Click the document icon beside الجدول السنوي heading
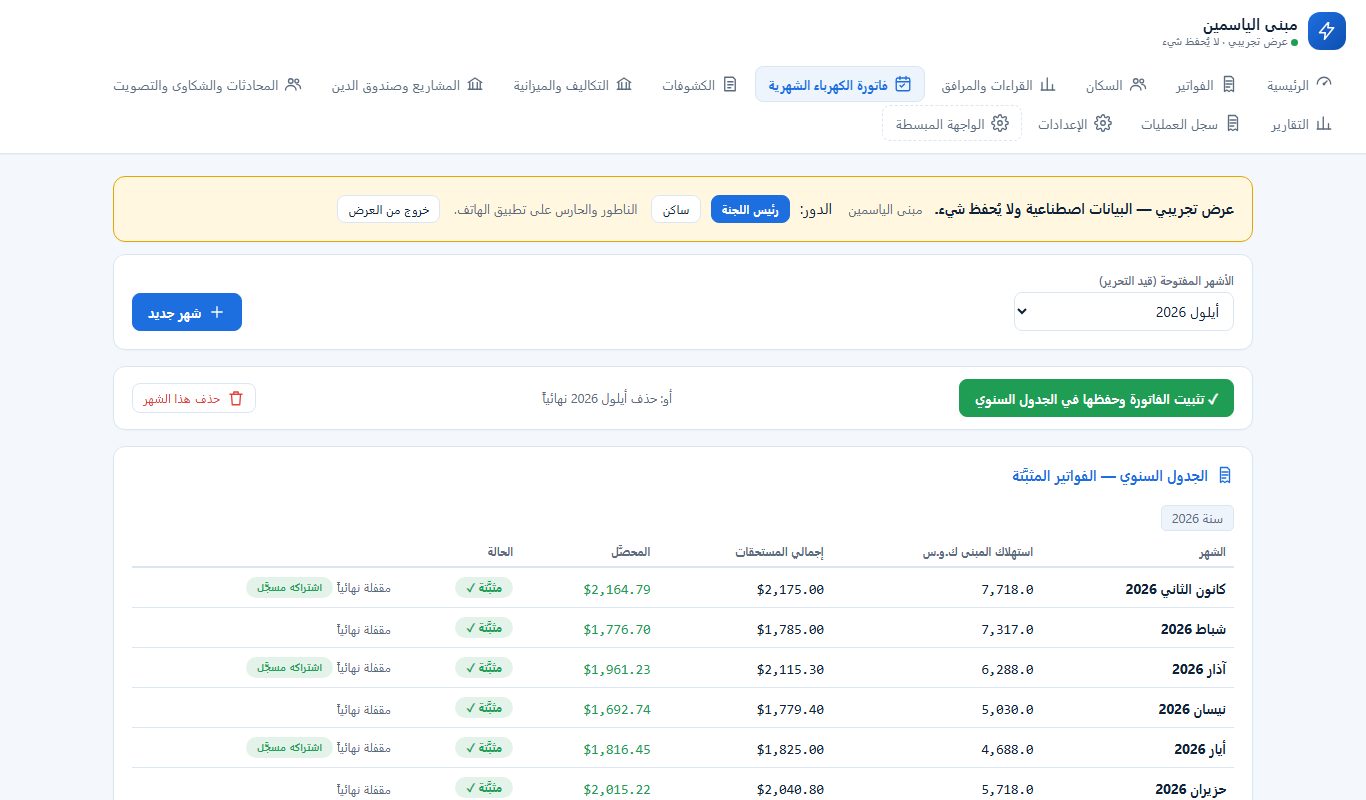Image resolution: width=1366 pixels, height=800 pixels. (1224, 476)
